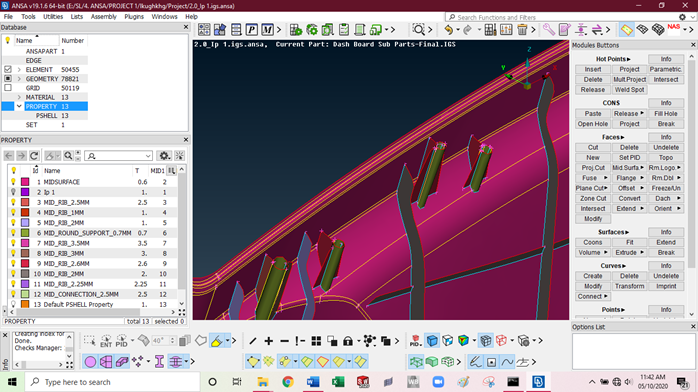
Task: Click the yellow measure tag icon
Action: pyautogui.click(x=626, y=30)
